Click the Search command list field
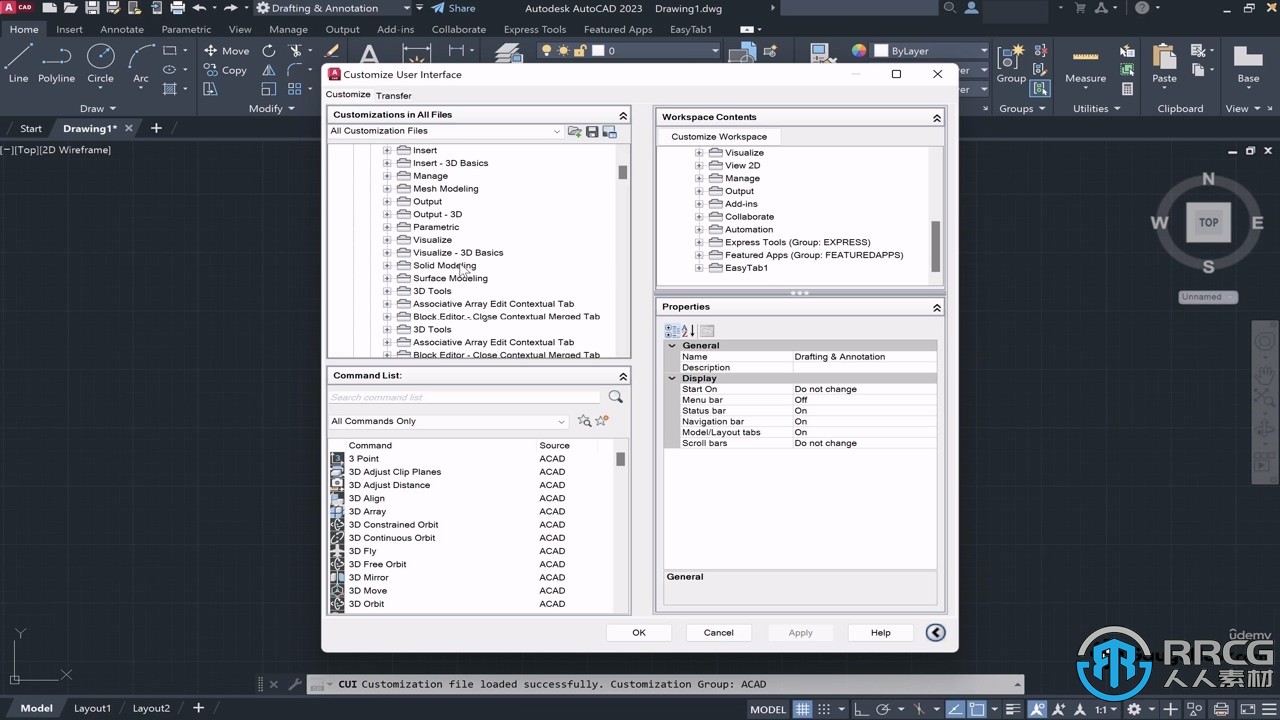Screen dimensions: 1280x720 tap(465, 397)
